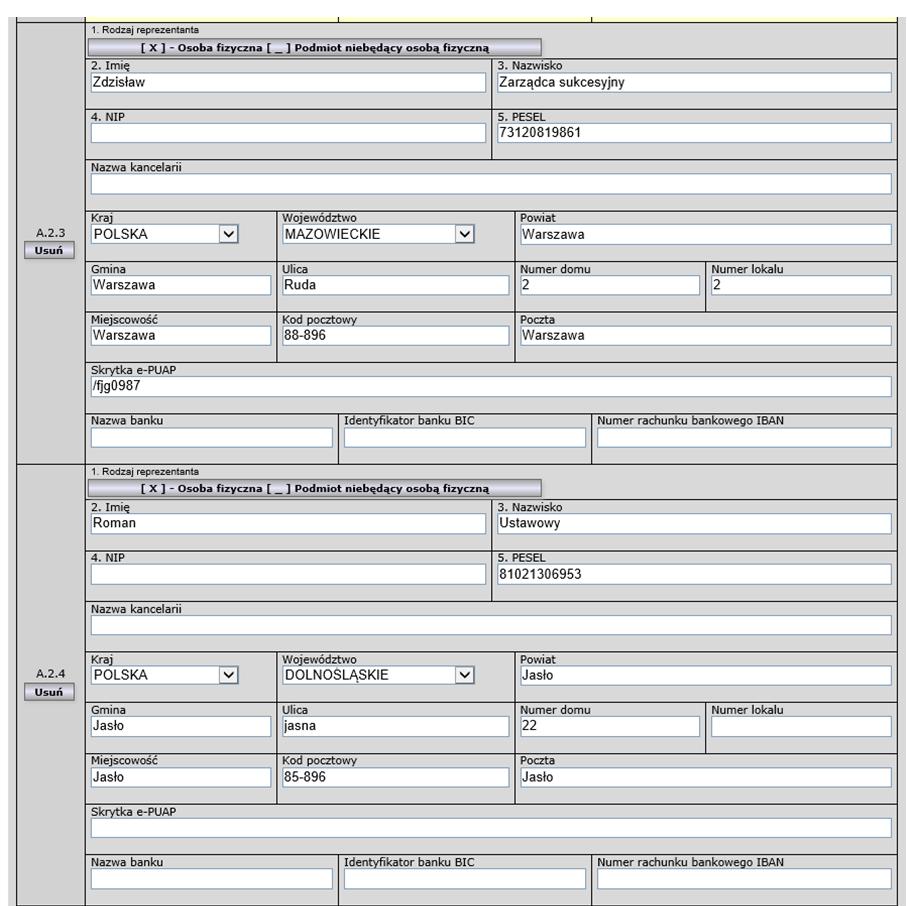The image size is (907, 906).
Task: Click Nazwa banku field in section A.2.3
Action: point(212,437)
